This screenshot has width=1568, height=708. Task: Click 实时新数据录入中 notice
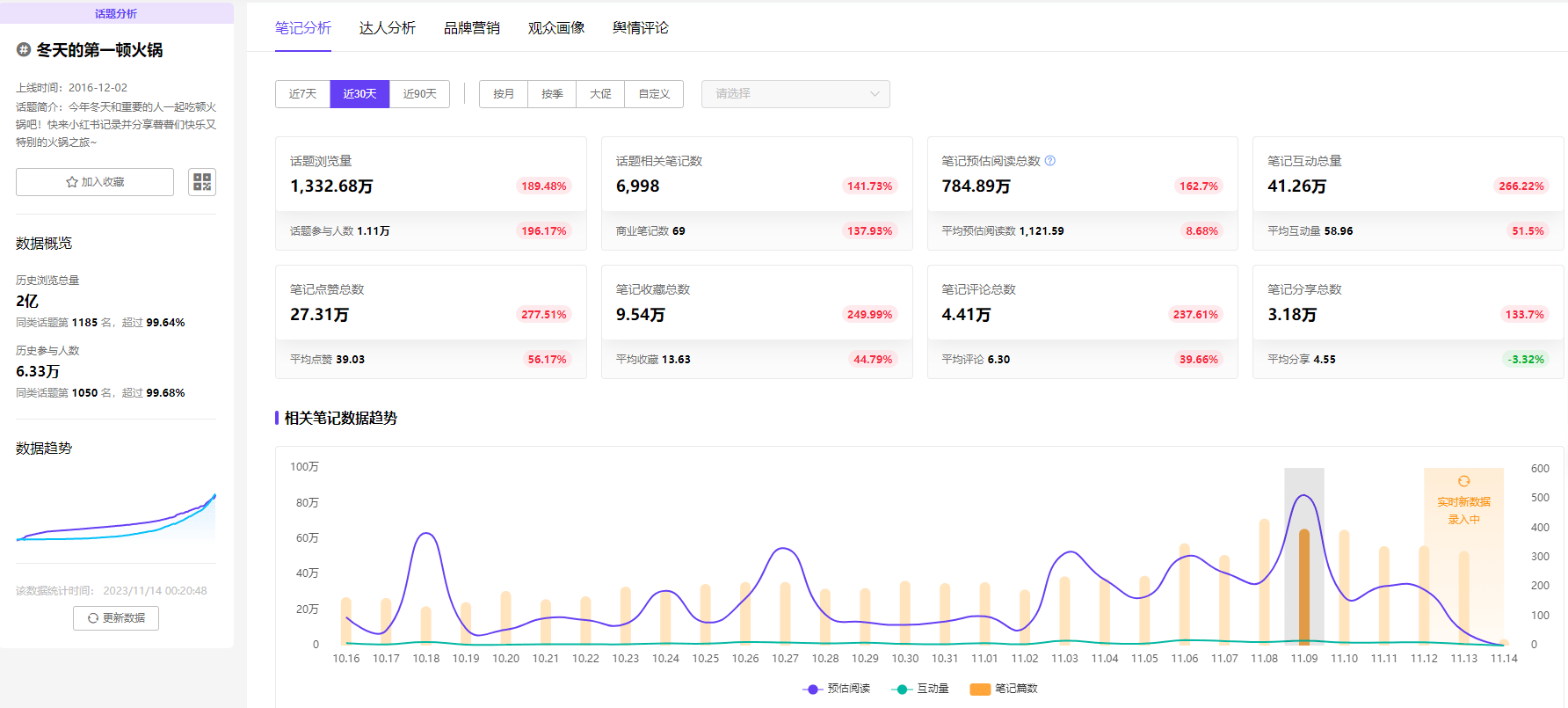pos(1463,511)
